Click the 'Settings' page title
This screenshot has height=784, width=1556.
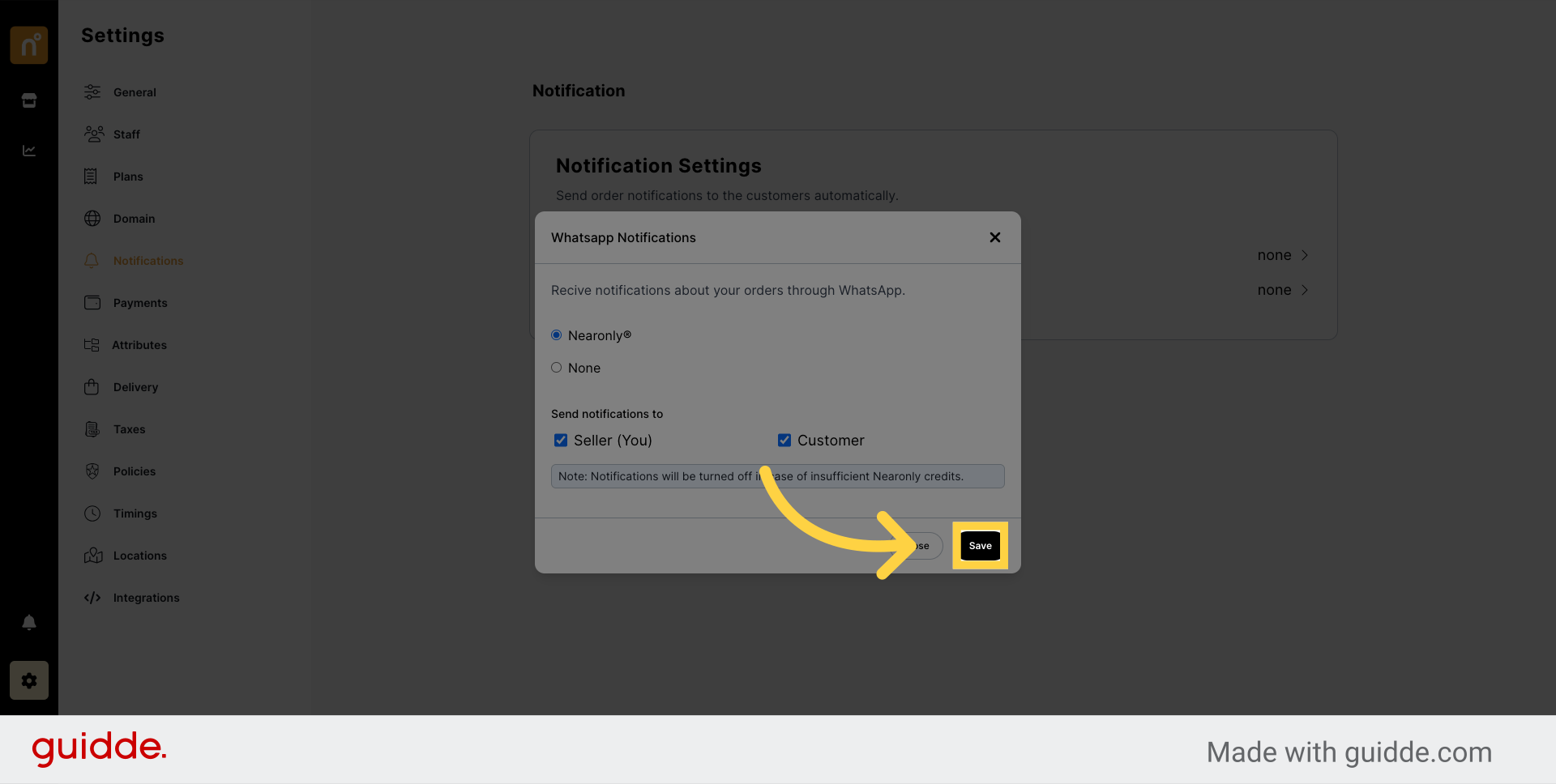click(x=122, y=36)
